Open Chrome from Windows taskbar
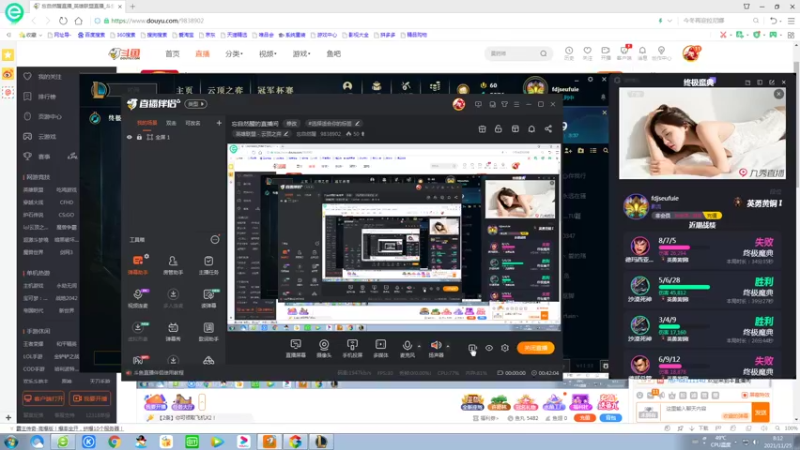 (x=114, y=442)
